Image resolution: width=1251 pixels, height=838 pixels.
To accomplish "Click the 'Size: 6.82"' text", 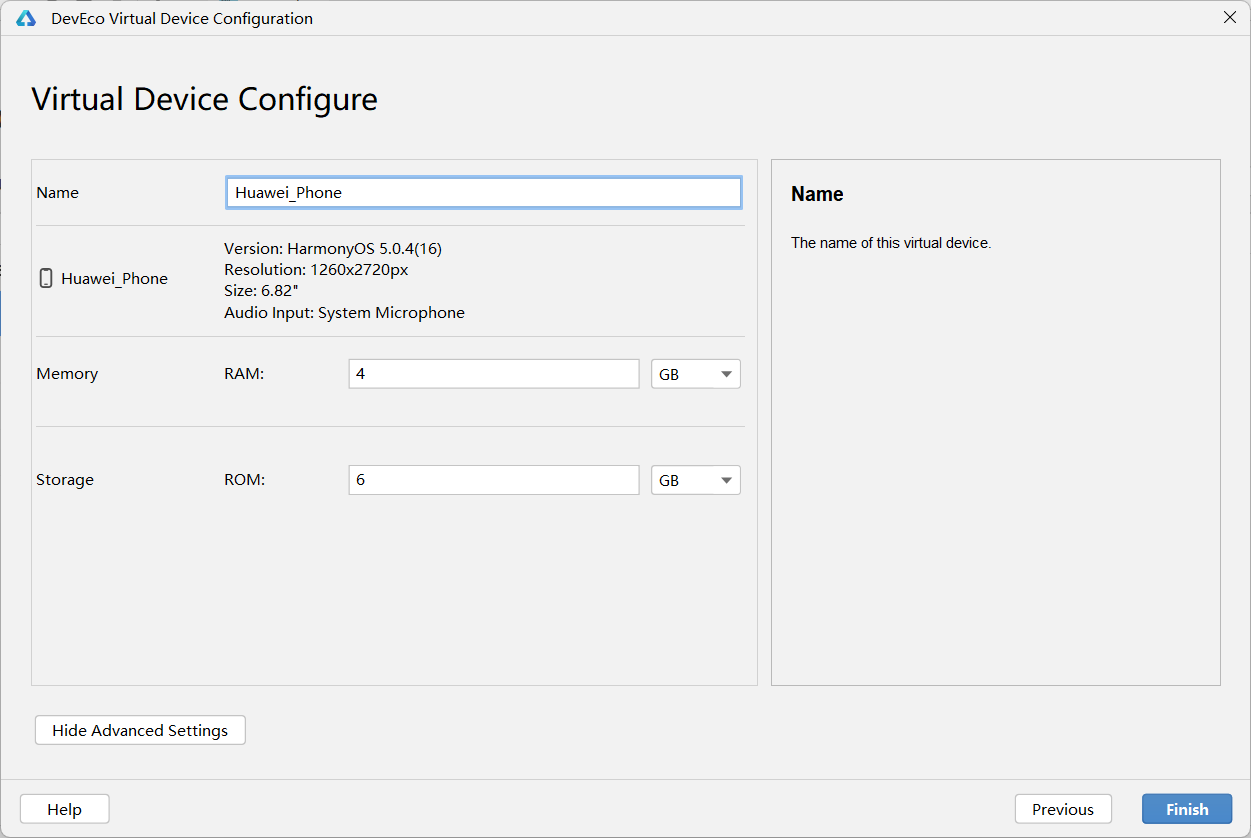I will click(261, 291).
